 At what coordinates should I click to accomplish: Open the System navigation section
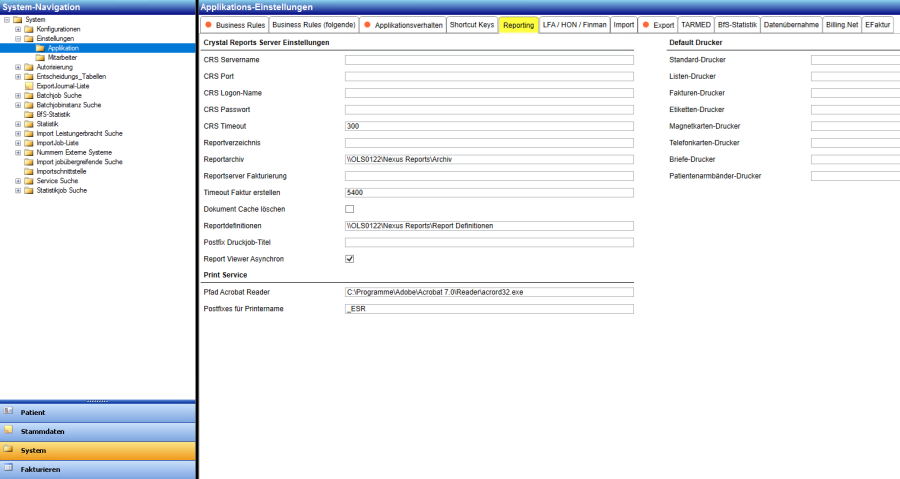tap(98, 450)
